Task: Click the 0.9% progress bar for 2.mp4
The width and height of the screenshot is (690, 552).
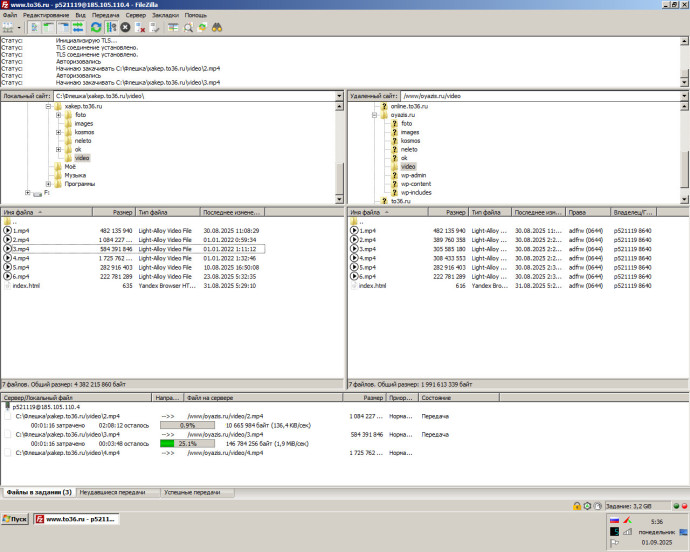Action: [x=187, y=425]
